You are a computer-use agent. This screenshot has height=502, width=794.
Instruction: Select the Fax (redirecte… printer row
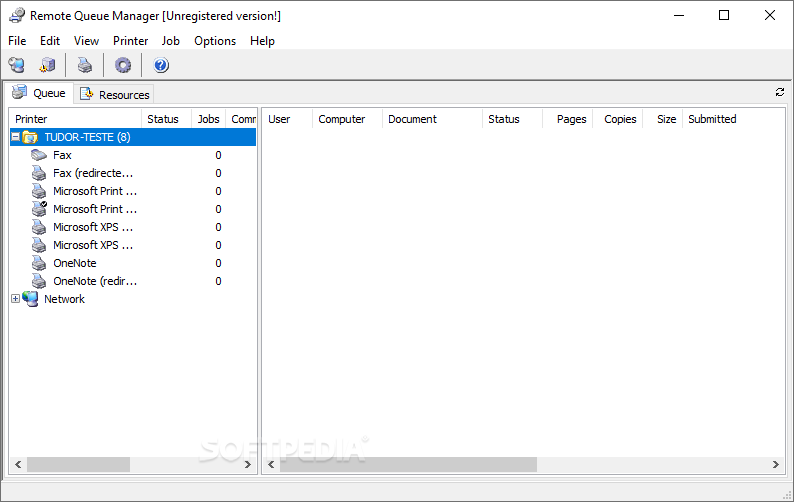coord(133,173)
